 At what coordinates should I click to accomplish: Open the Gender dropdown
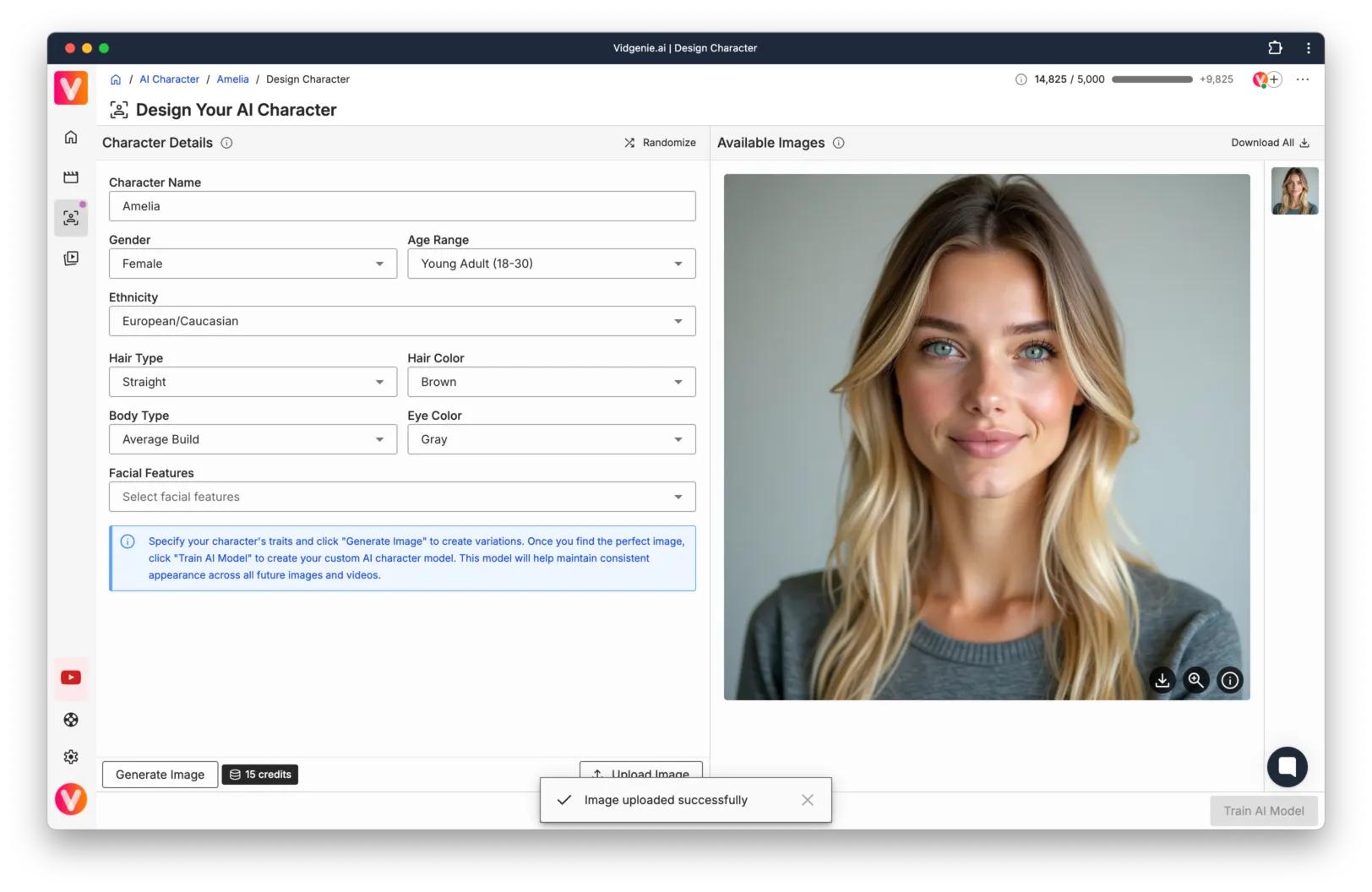coord(253,264)
